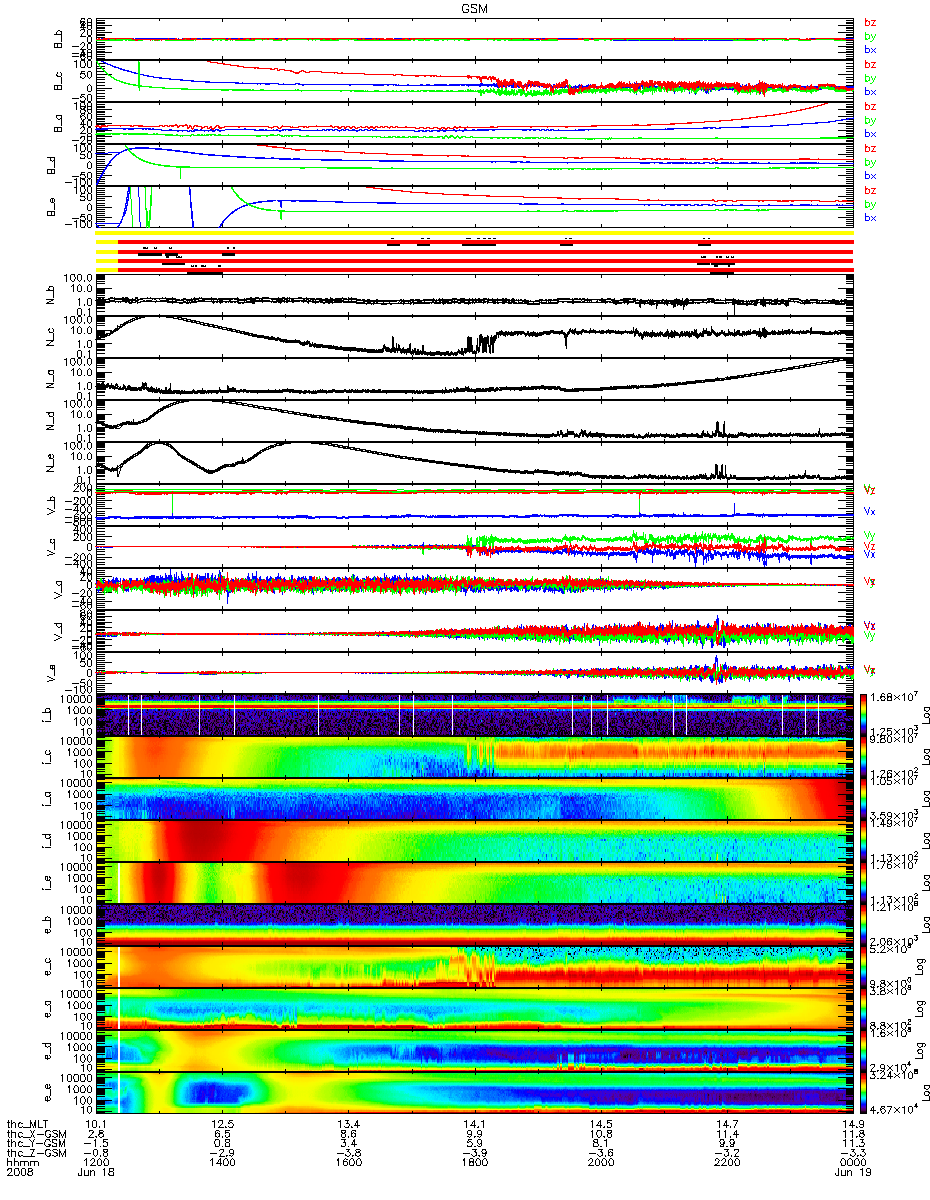This screenshot has height=1200, width=930.
Task: Click the Z-GSM value -3.8
Action: coord(348,1154)
